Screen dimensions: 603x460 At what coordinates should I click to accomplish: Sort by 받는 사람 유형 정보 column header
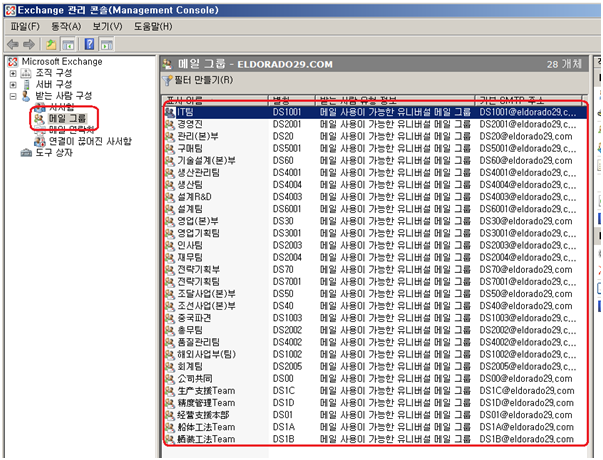pos(394,100)
